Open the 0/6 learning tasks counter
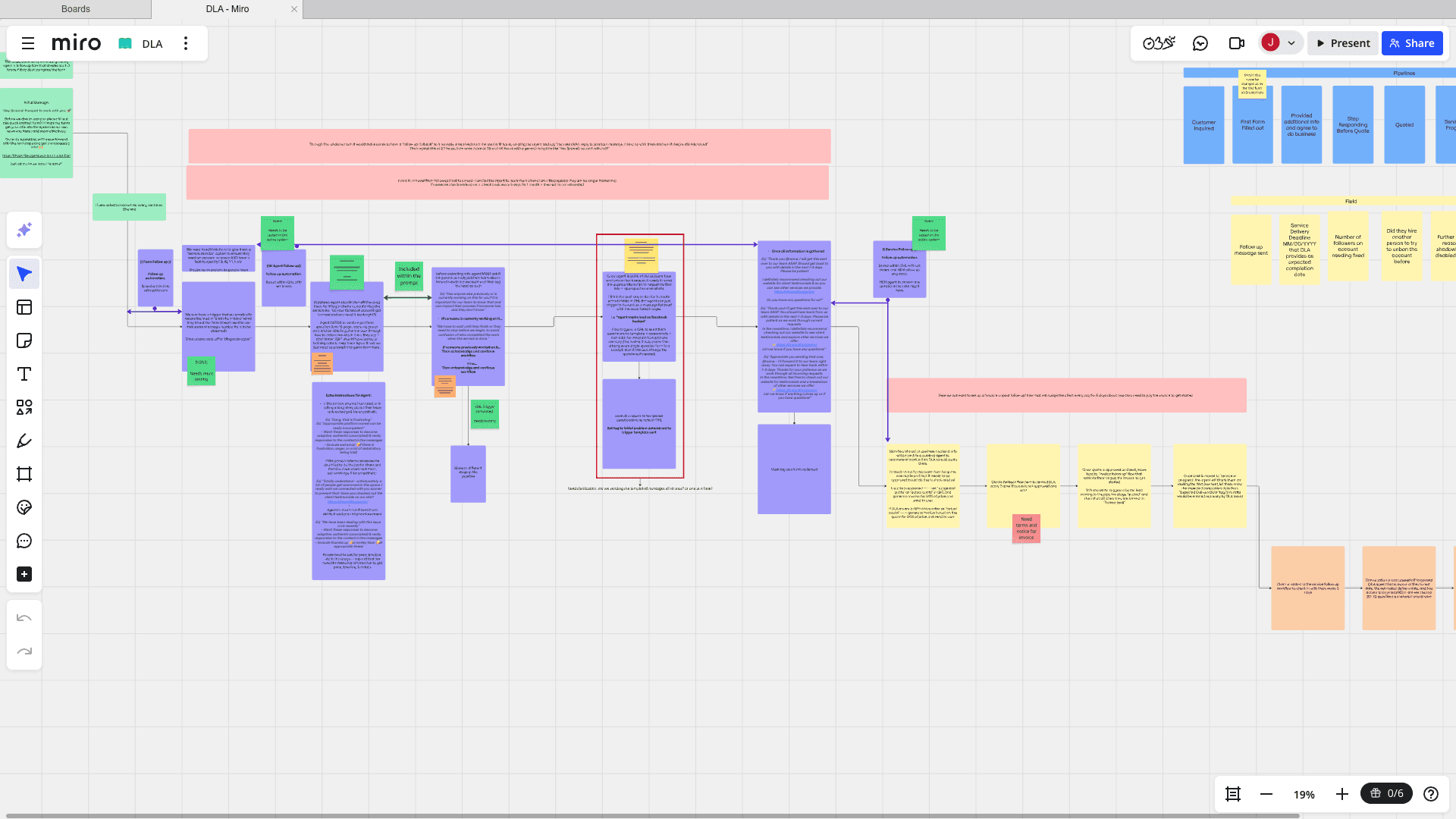The height and width of the screenshot is (819, 1456). (1387, 793)
